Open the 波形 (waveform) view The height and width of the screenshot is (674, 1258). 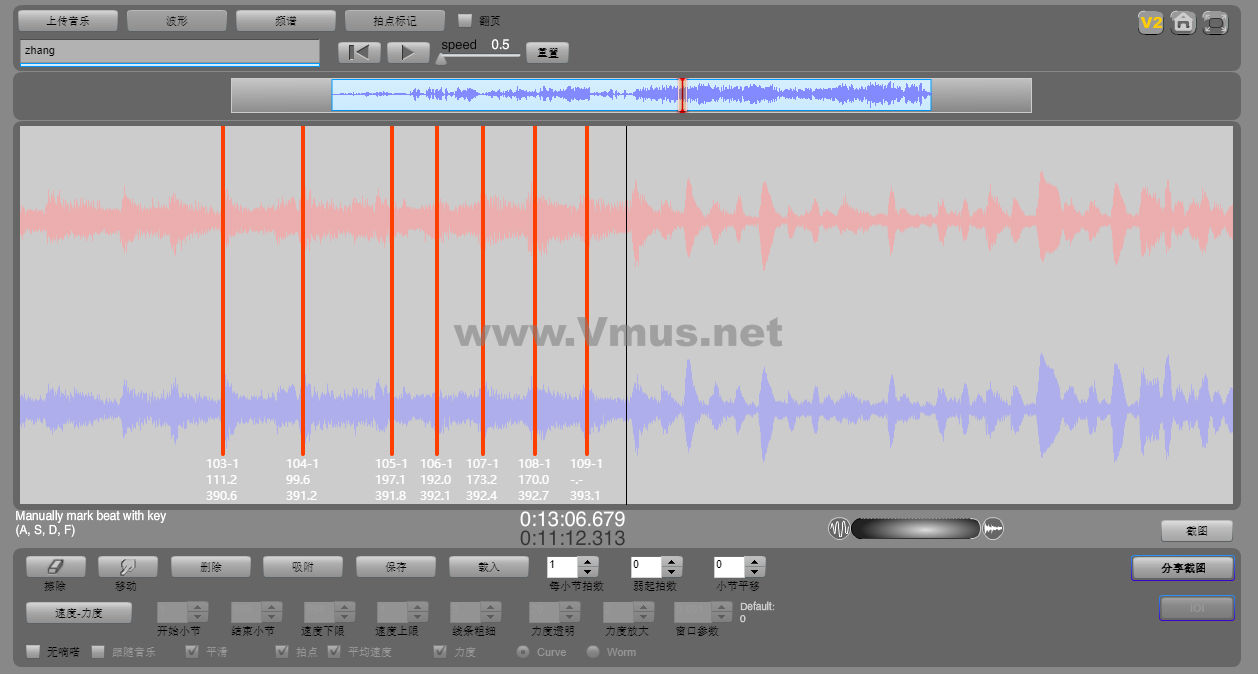click(177, 20)
